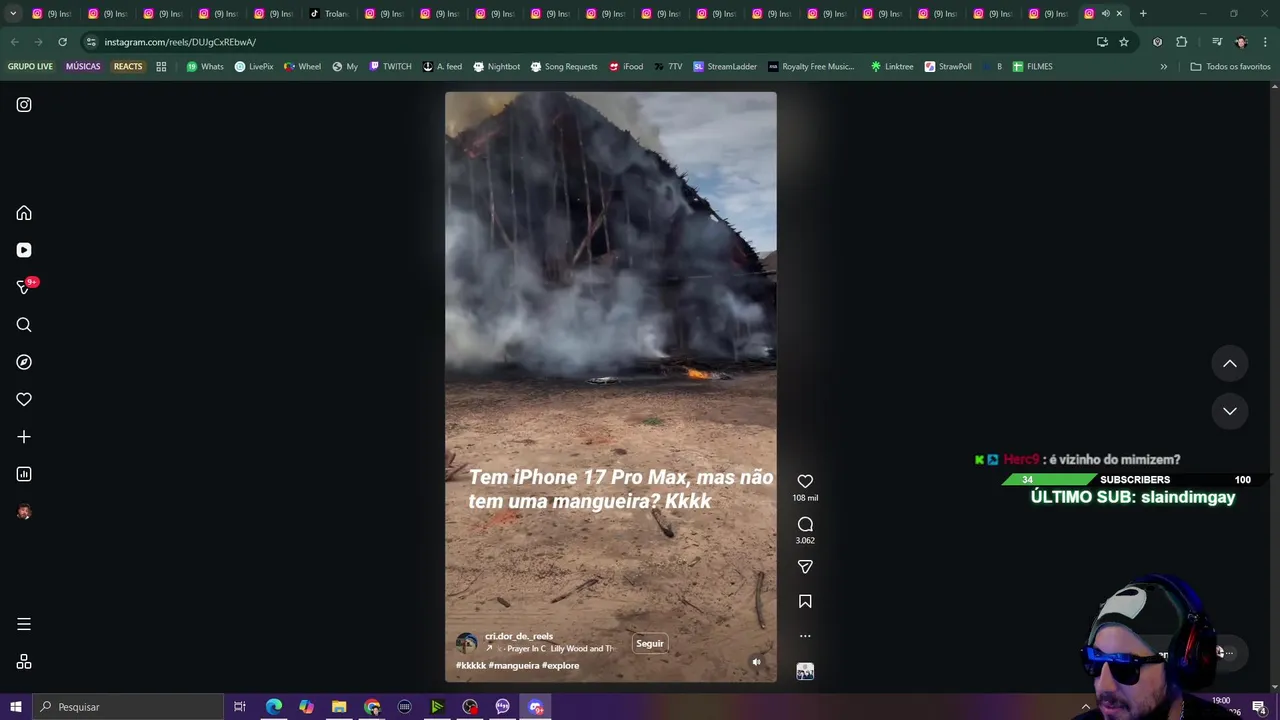
Task: Open Song Requests bookmark
Action: click(x=564, y=67)
